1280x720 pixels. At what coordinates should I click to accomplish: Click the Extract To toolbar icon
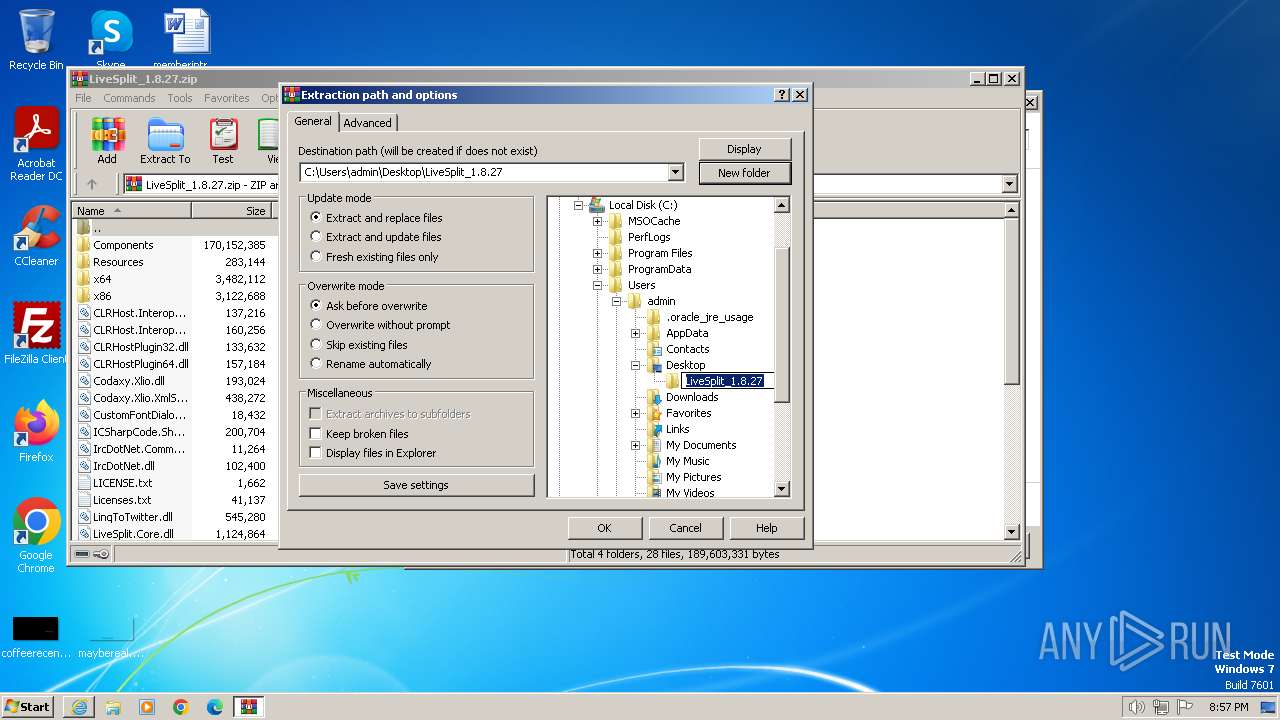point(165,140)
